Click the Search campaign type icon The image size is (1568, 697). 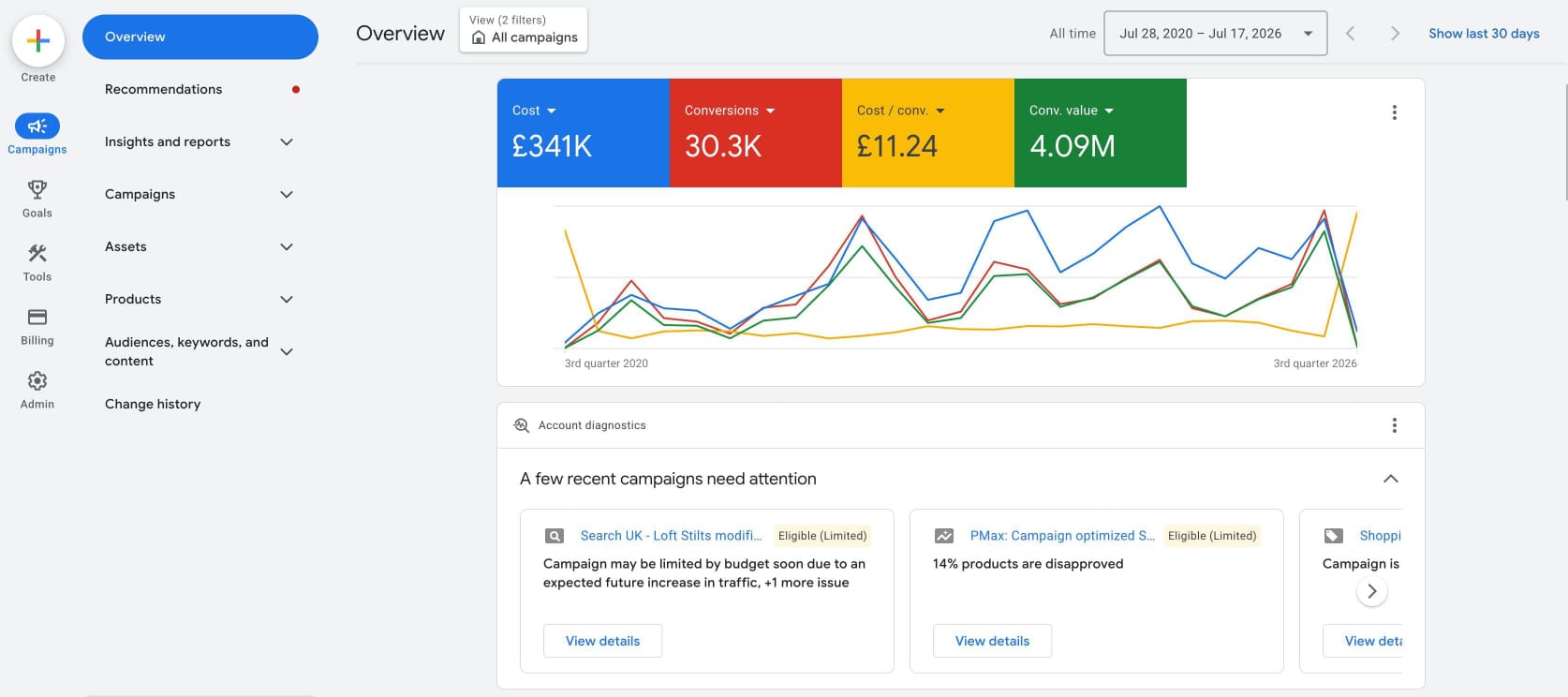pos(555,536)
